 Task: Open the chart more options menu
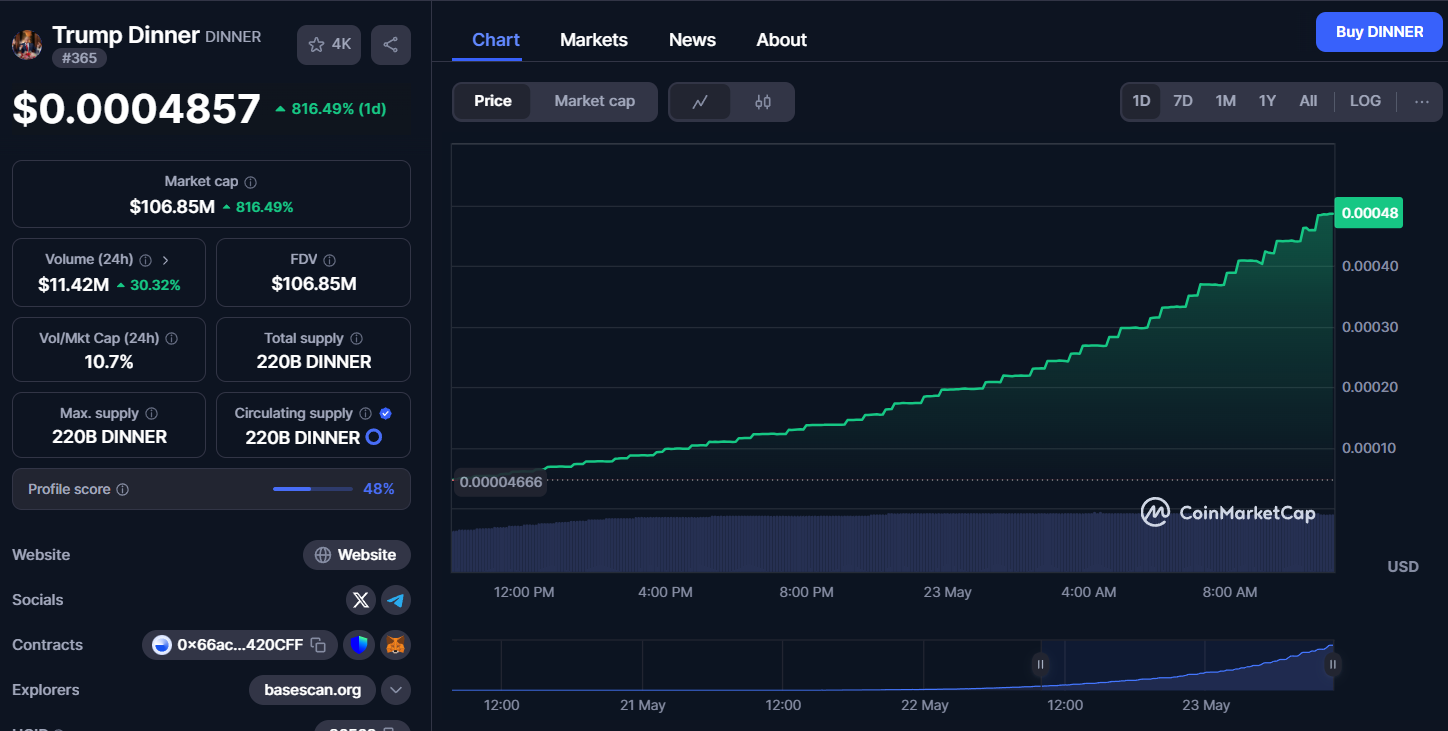click(x=1421, y=101)
